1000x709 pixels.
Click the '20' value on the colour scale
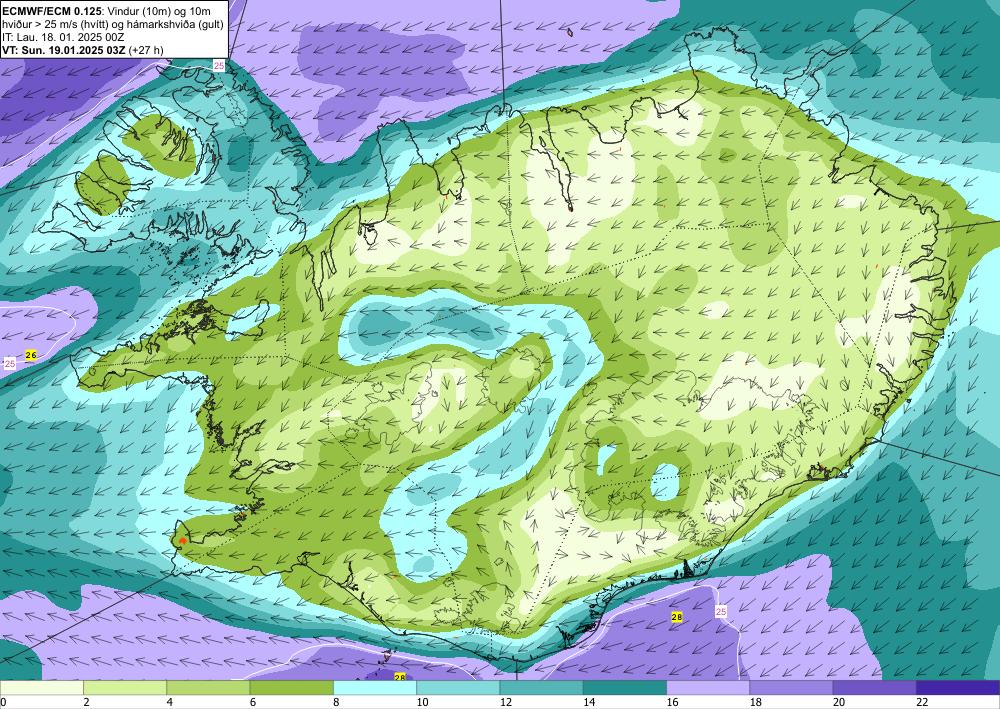coord(839,702)
